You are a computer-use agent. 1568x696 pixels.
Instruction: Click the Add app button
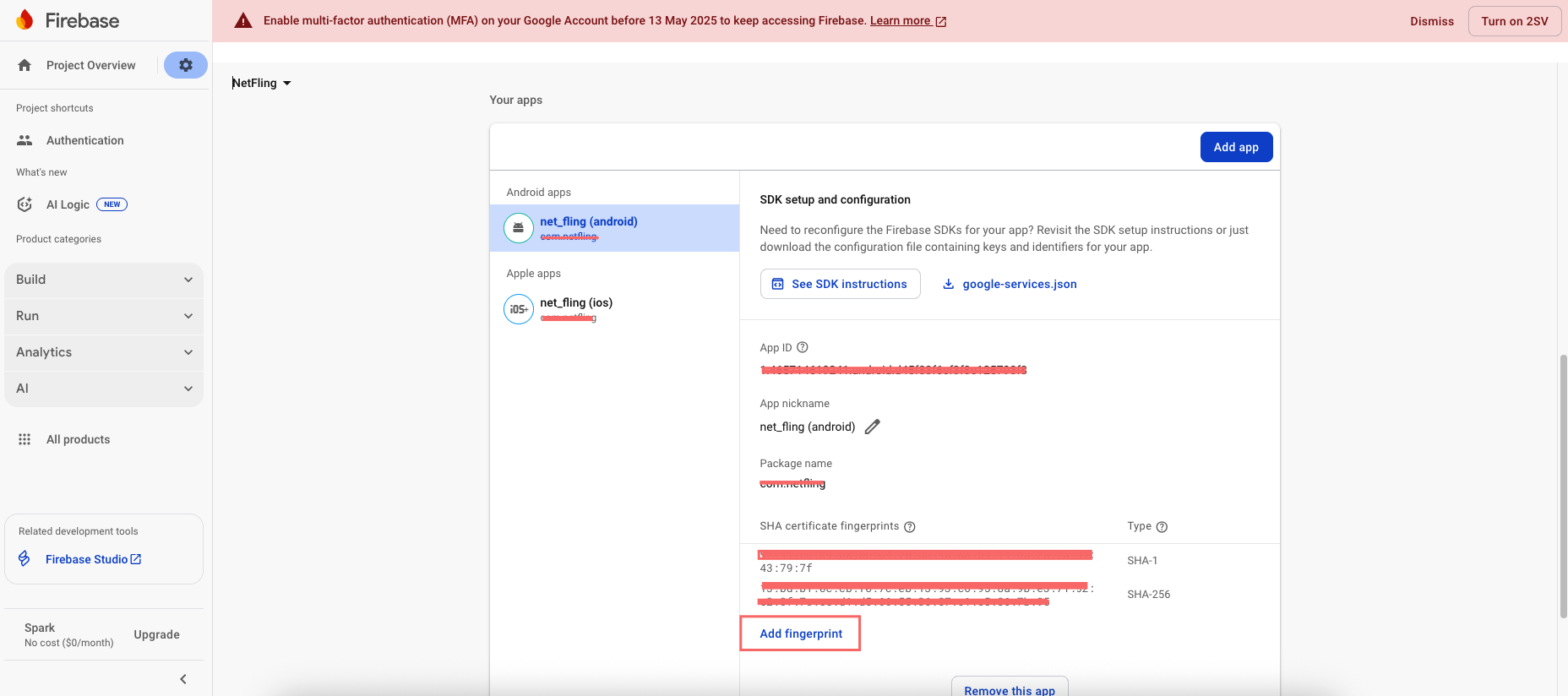pyautogui.click(x=1236, y=147)
